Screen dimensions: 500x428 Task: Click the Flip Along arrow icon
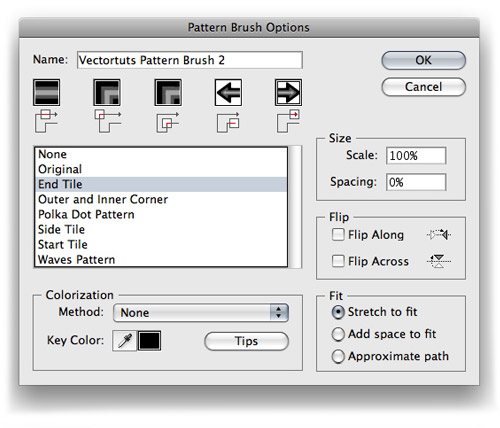pyautogui.click(x=439, y=235)
